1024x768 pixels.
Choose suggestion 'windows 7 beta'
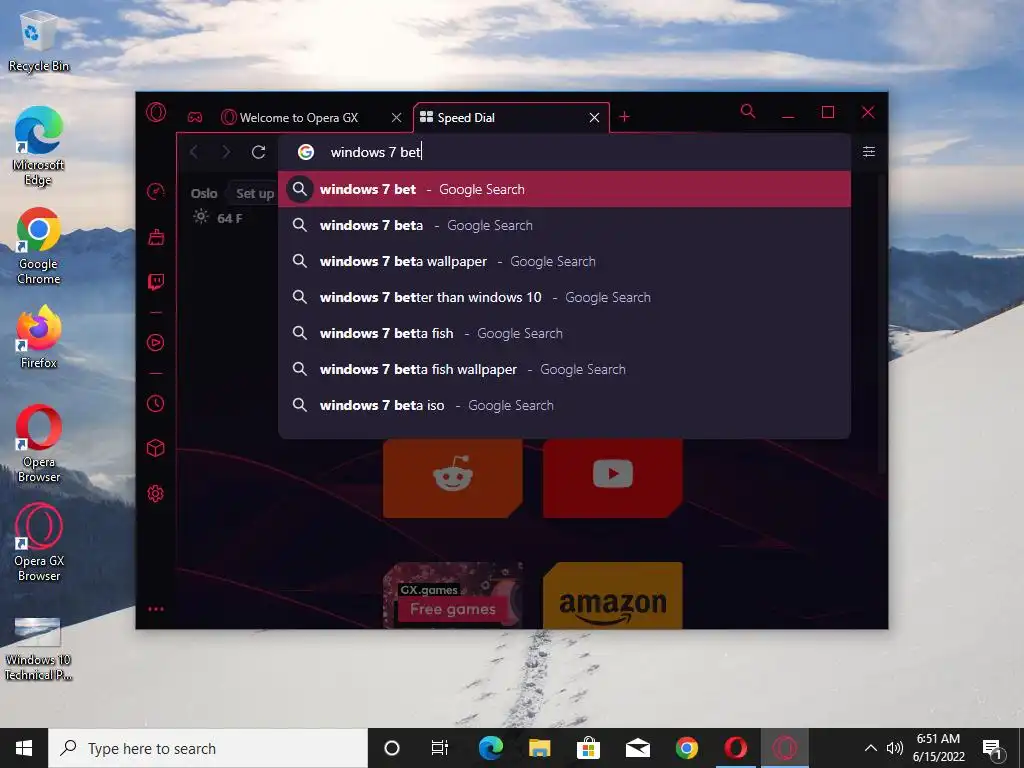click(x=564, y=225)
